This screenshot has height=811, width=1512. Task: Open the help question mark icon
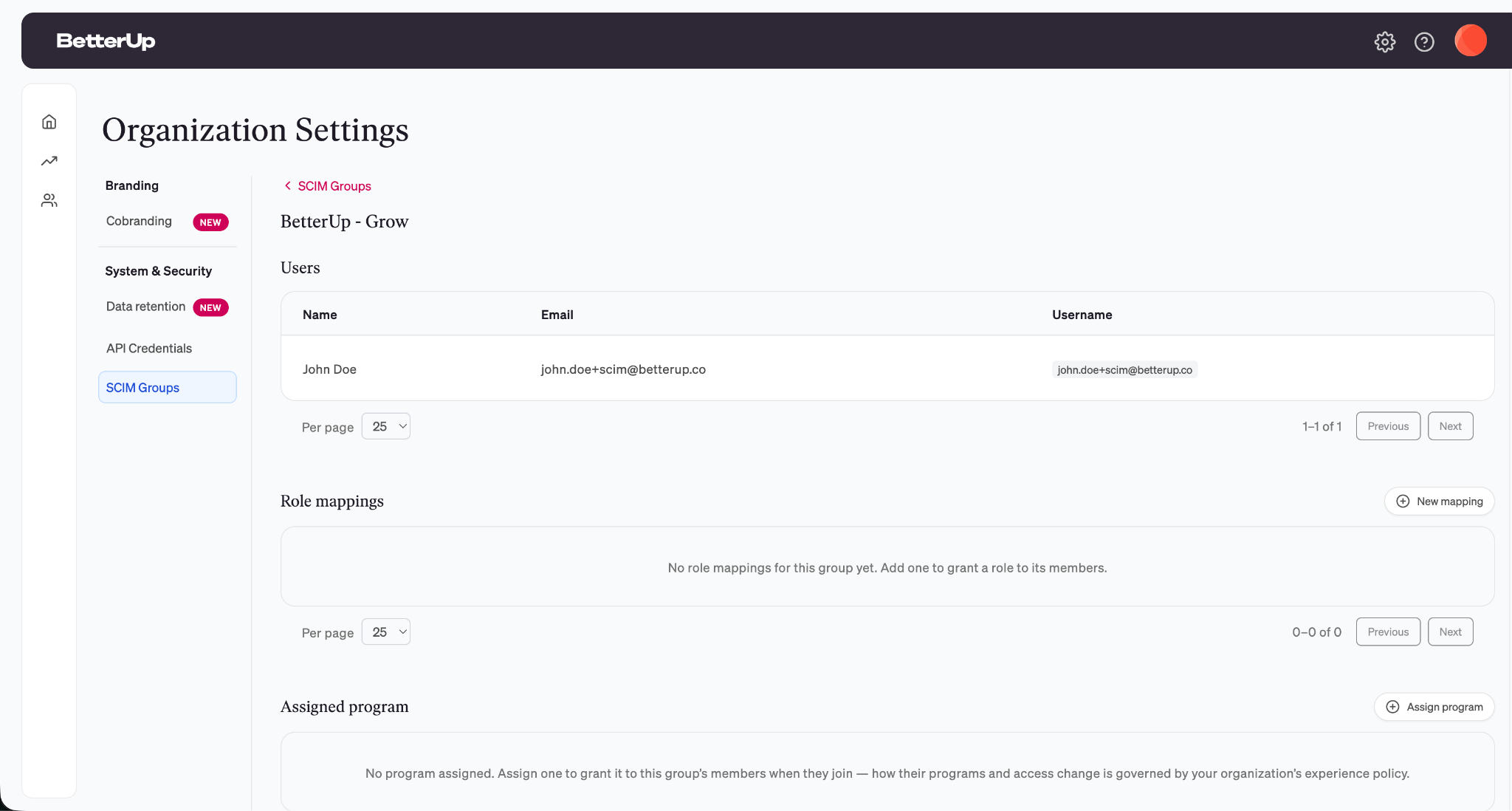1424,41
